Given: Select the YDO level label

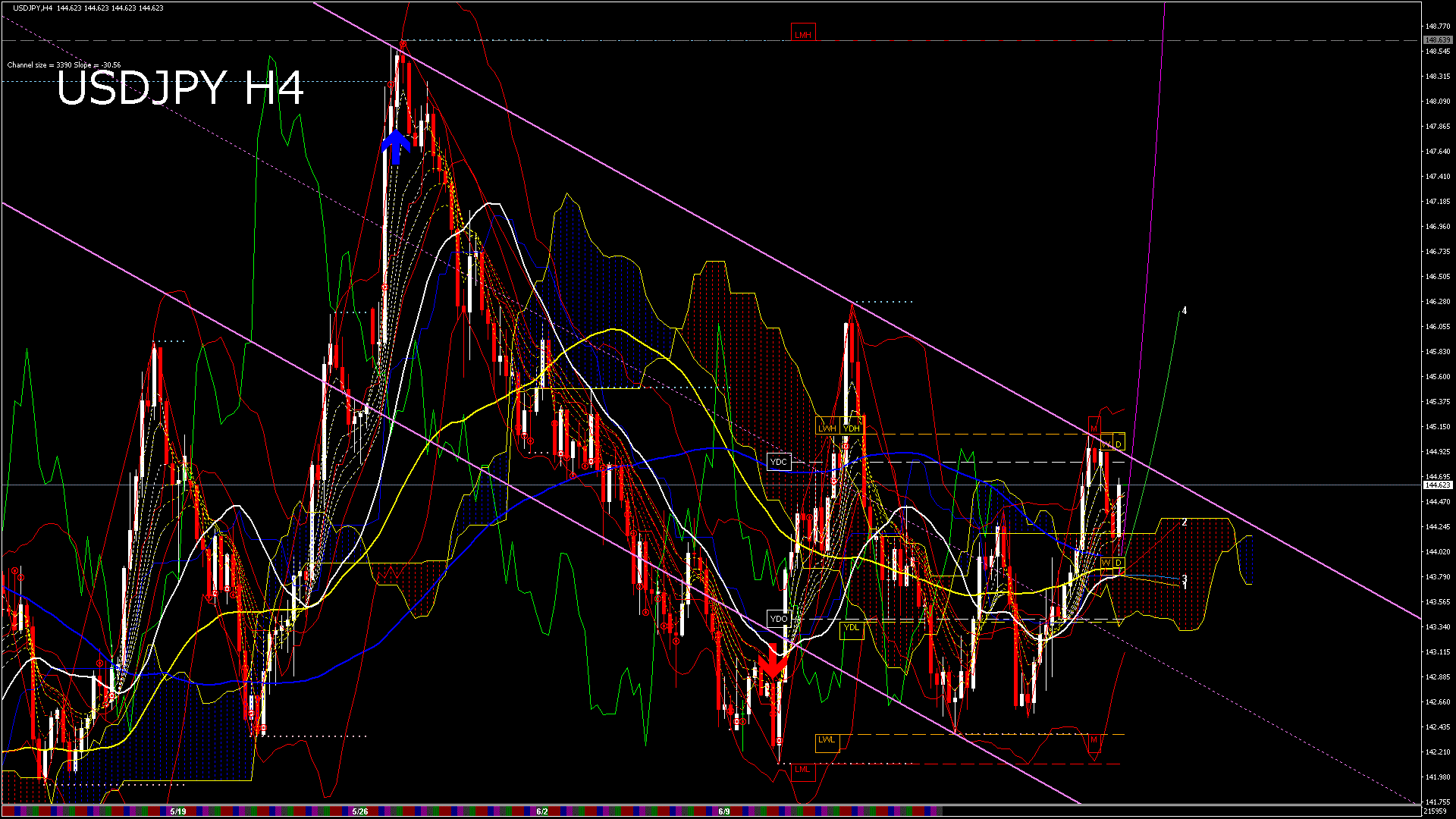Looking at the screenshot, I should pyautogui.click(x=779, y=619).
